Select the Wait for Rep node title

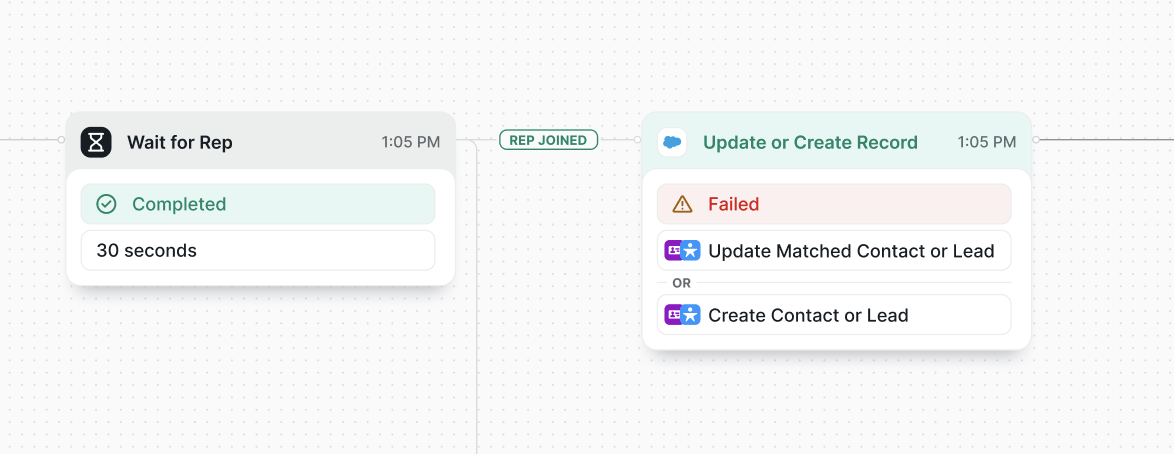pos(180,142)
